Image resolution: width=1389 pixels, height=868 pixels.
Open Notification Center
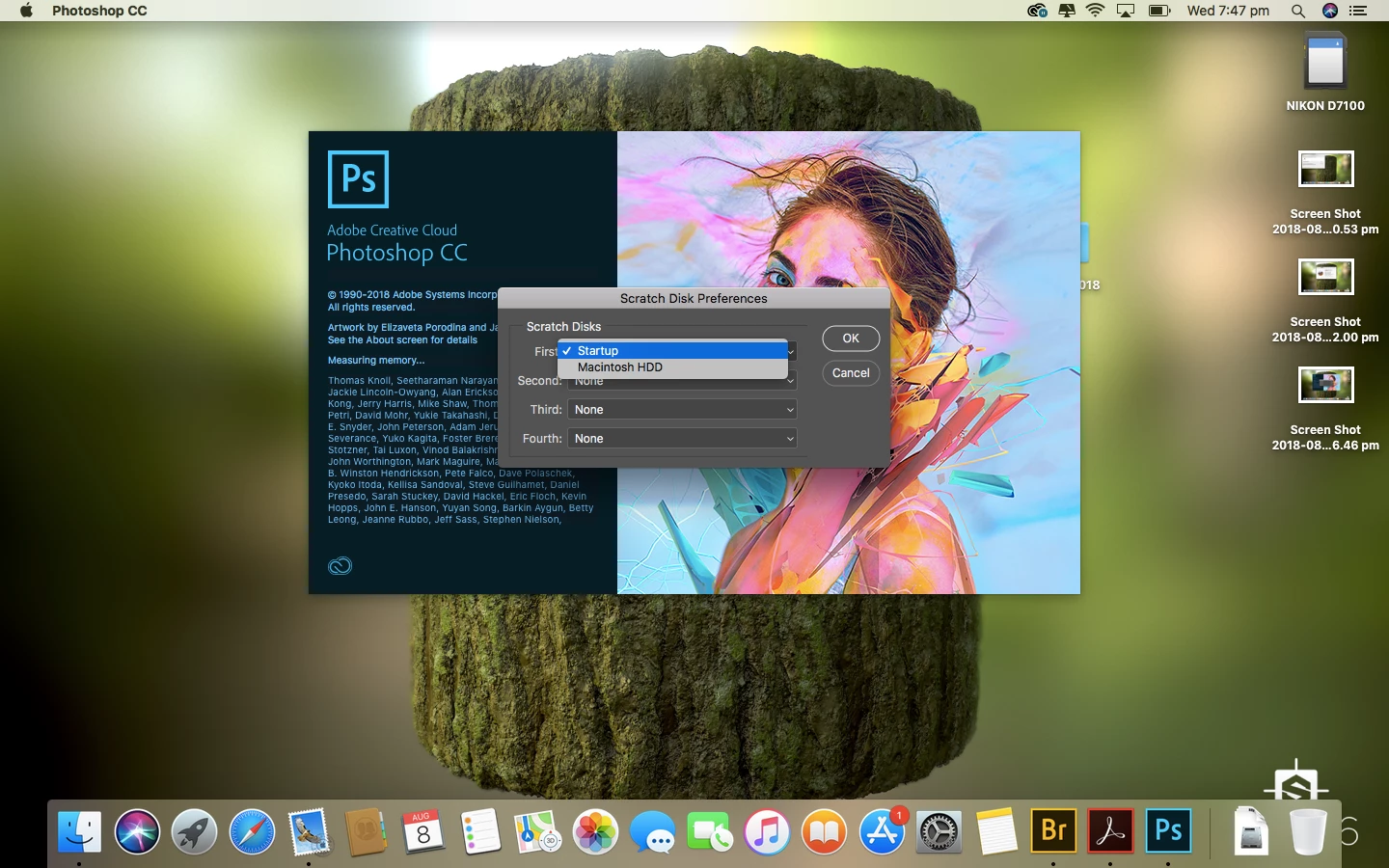pyautogui.click(x=1359, y=11)
